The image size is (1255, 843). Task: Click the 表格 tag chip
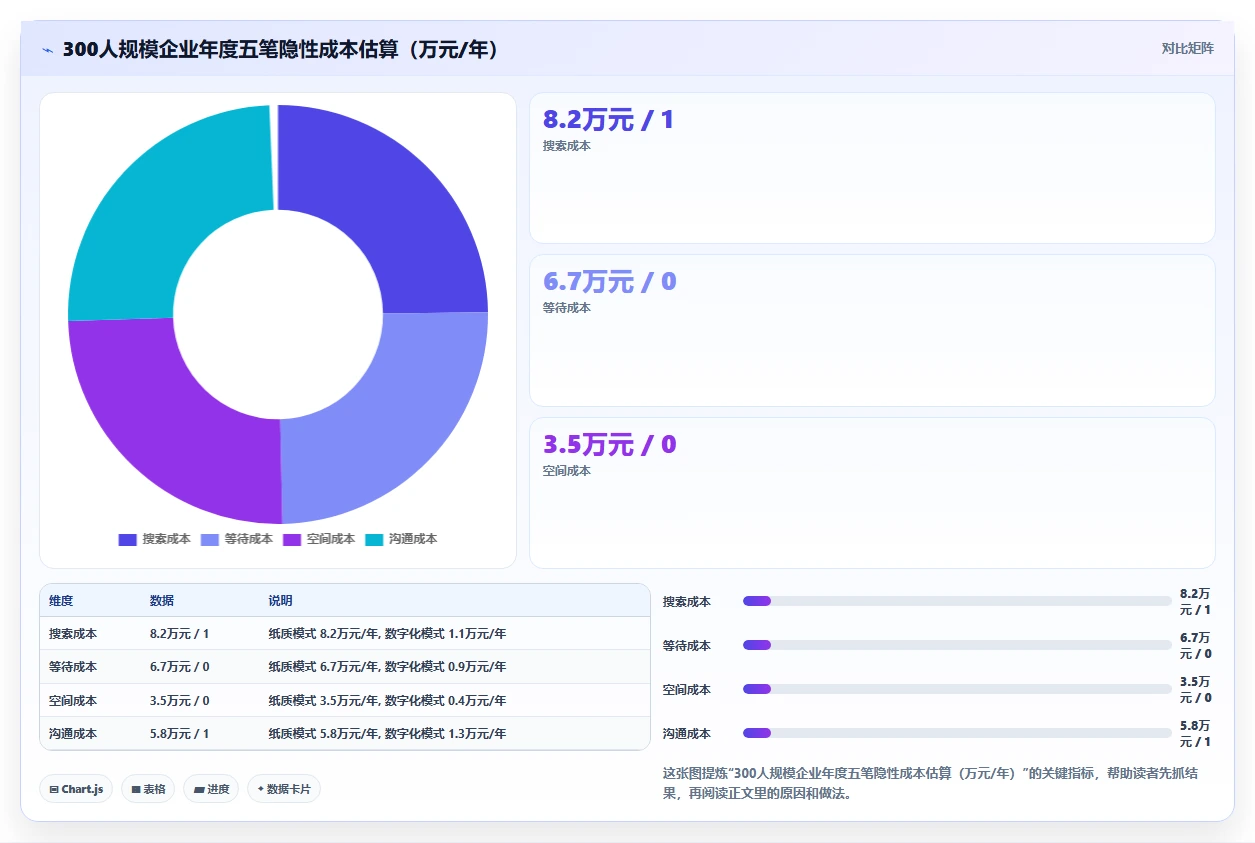[148, 789]
